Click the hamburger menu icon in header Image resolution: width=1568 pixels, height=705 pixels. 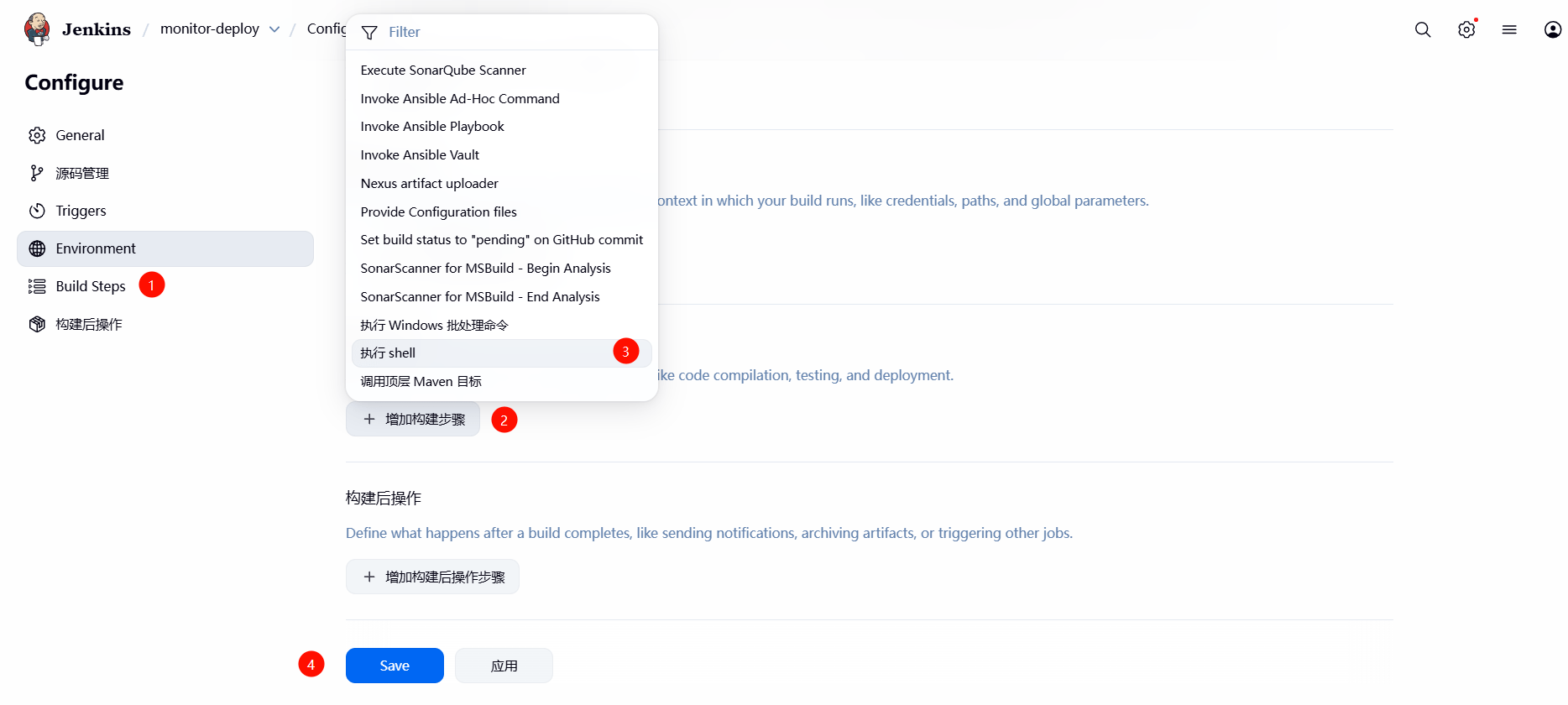[1509, 29]
